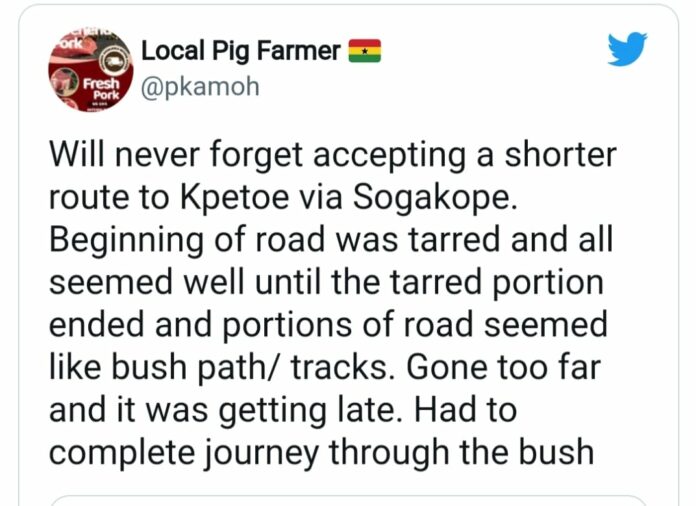Click the phrase "Gone too far"
696x506 pixels.
pyautogui.click(x=506, y=367)
